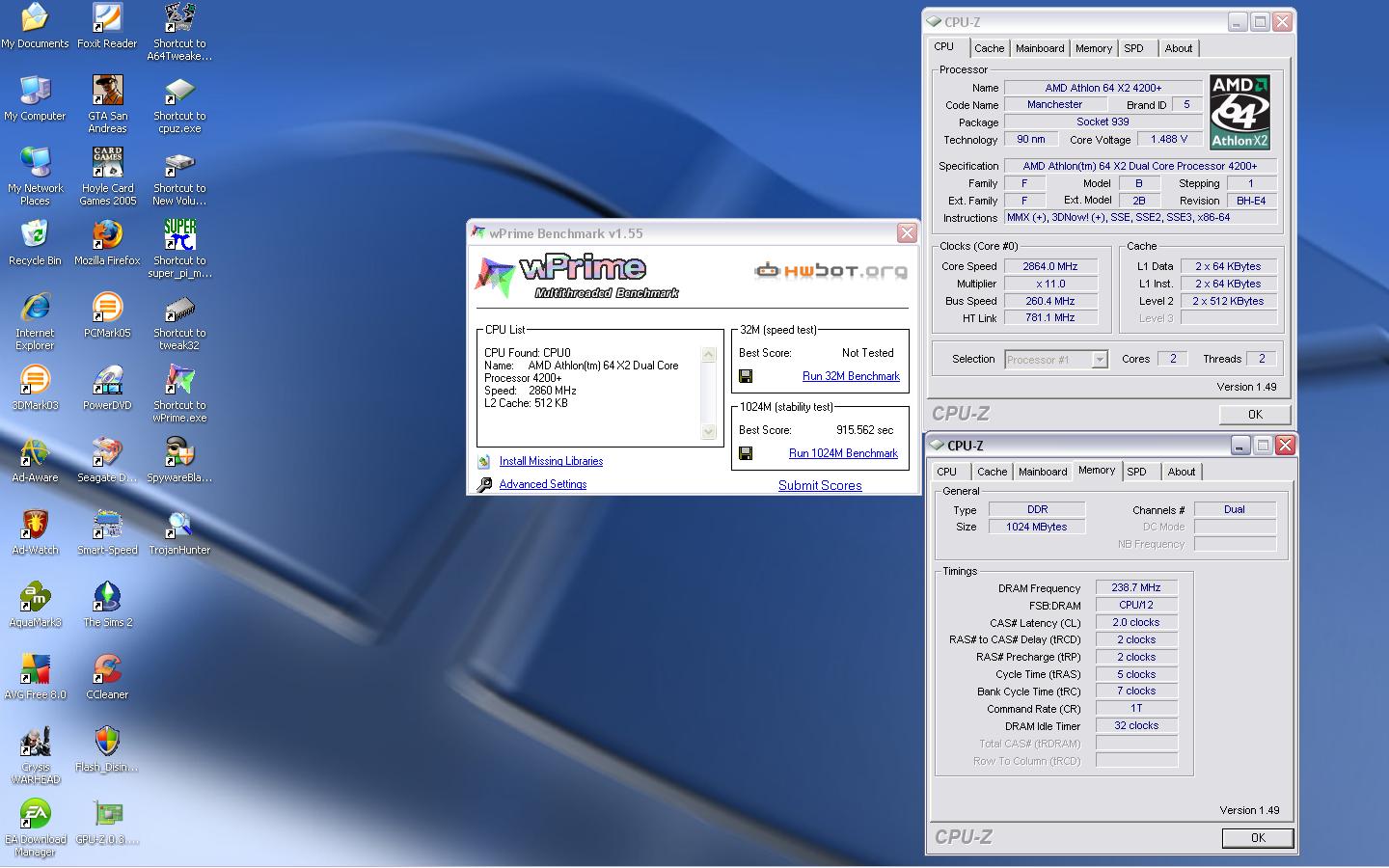The image size is (1389, 868).
Task: Visit hwbot.org logo in wPrime
Action: coord(831,270)
